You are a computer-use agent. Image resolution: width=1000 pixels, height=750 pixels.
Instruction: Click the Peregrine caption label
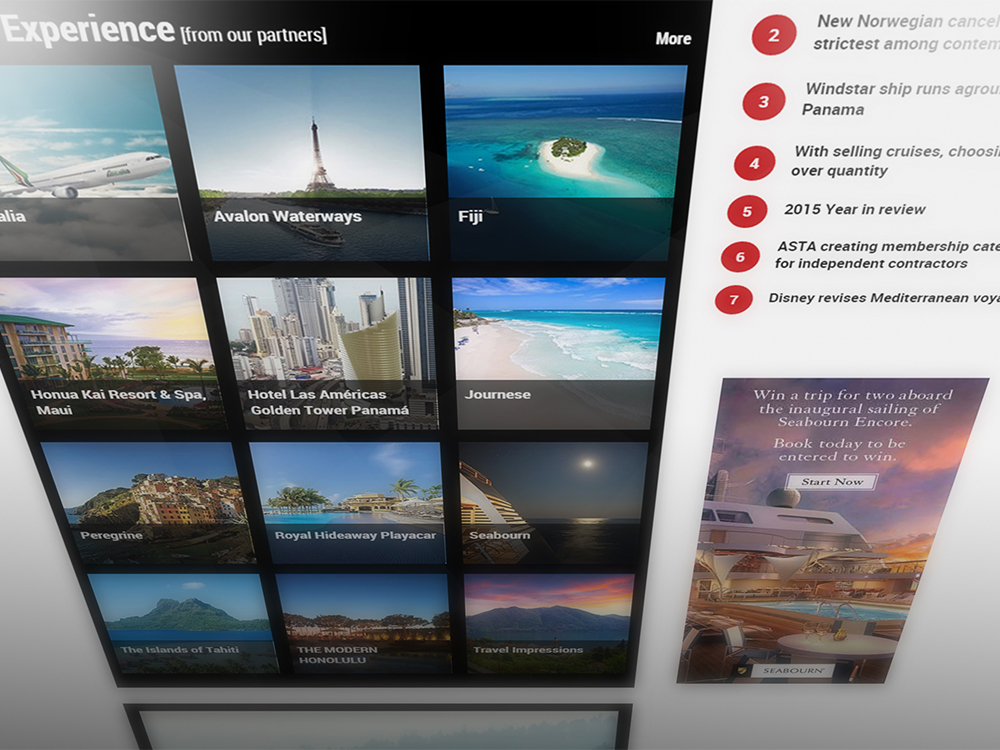(112, 535)
